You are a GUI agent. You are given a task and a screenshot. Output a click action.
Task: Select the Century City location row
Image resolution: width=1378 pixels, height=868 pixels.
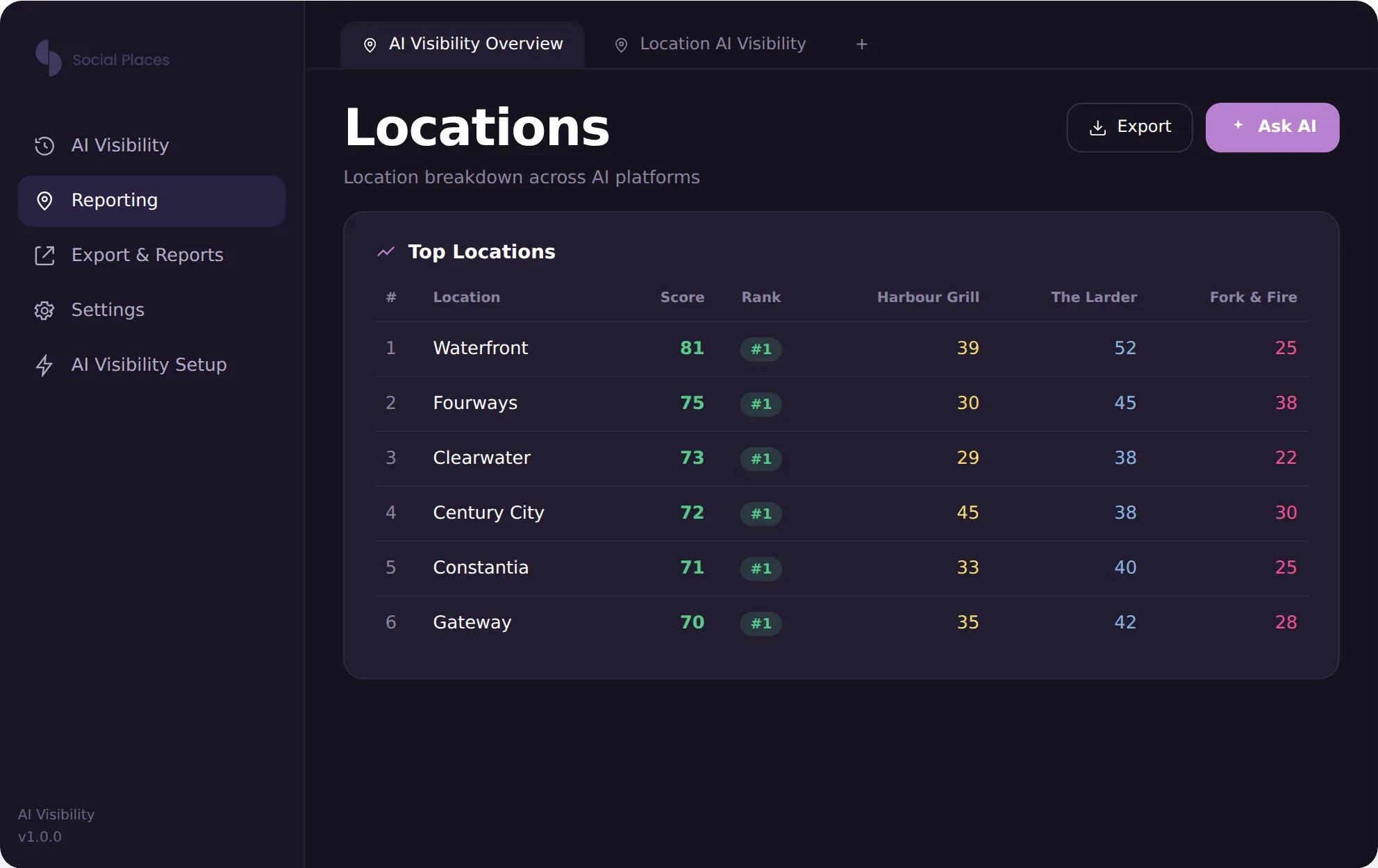click(841, 513)
